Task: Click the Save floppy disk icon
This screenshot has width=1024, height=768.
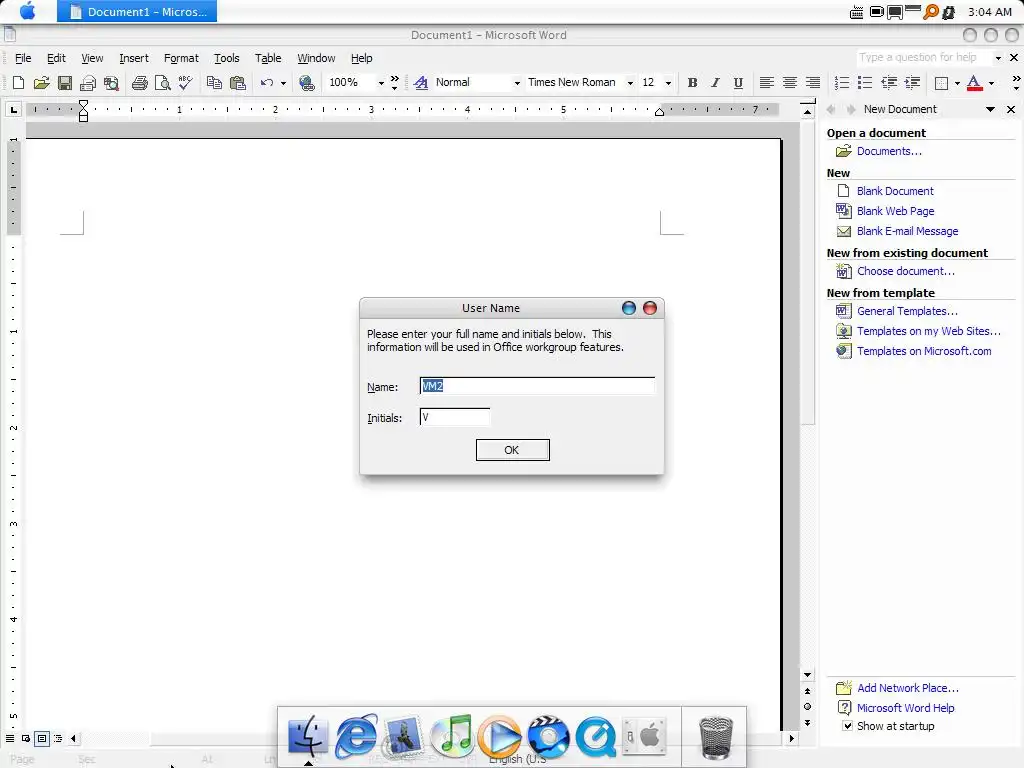Action: tap(65, 83)
